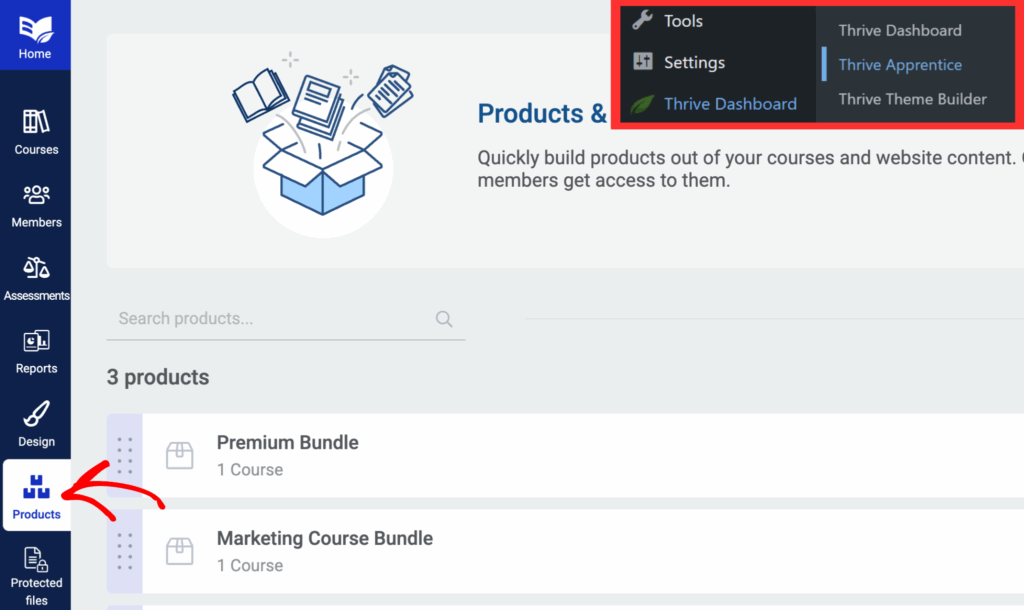Select the Products icon in sidebar
The height and width of the screenshot is (610, 1024).
pos(36,487)
